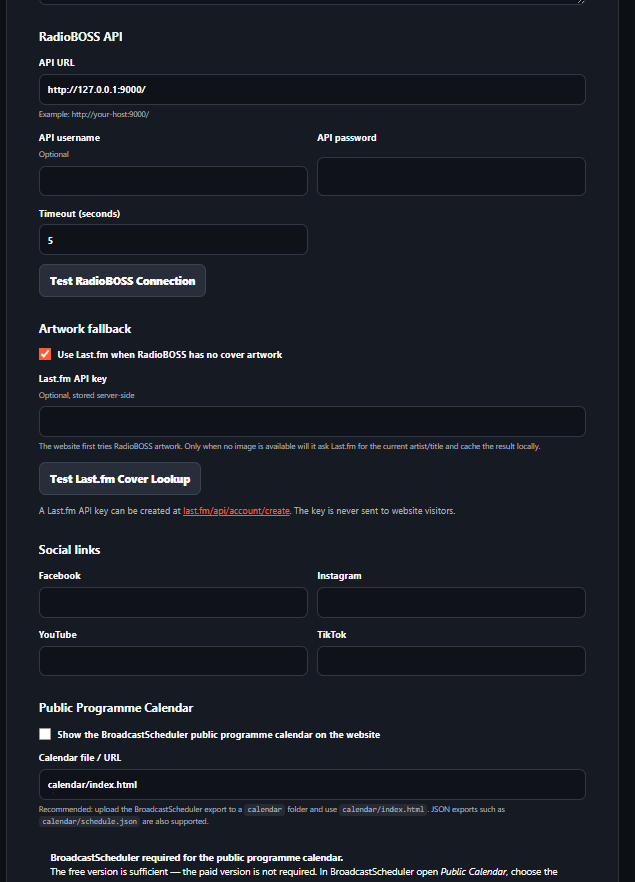Click Test RadioBOSS Connection button
Image resolution: width=635 pixels, height=882 pixels.
click(122, 281)
